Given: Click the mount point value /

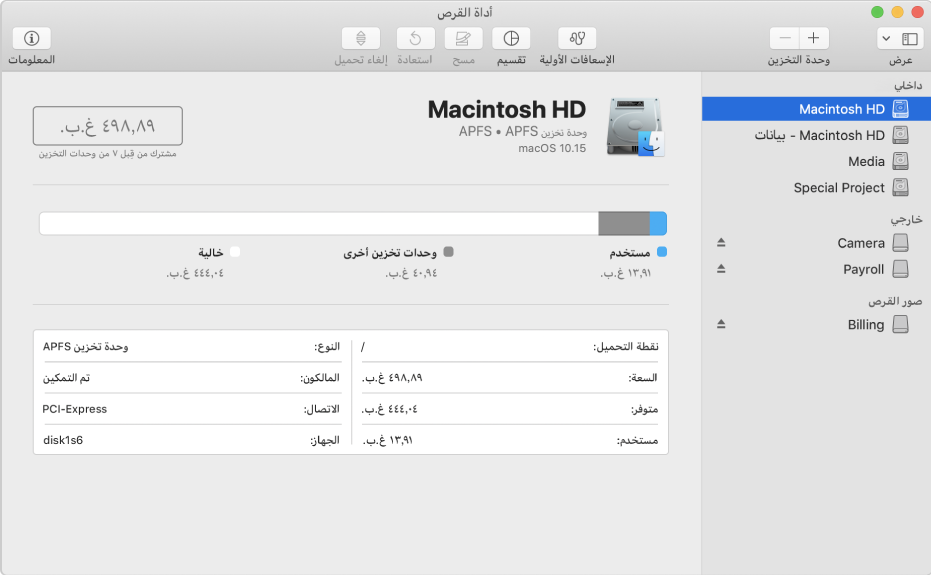Looking at the screenshot, I should tap(363, 347).
